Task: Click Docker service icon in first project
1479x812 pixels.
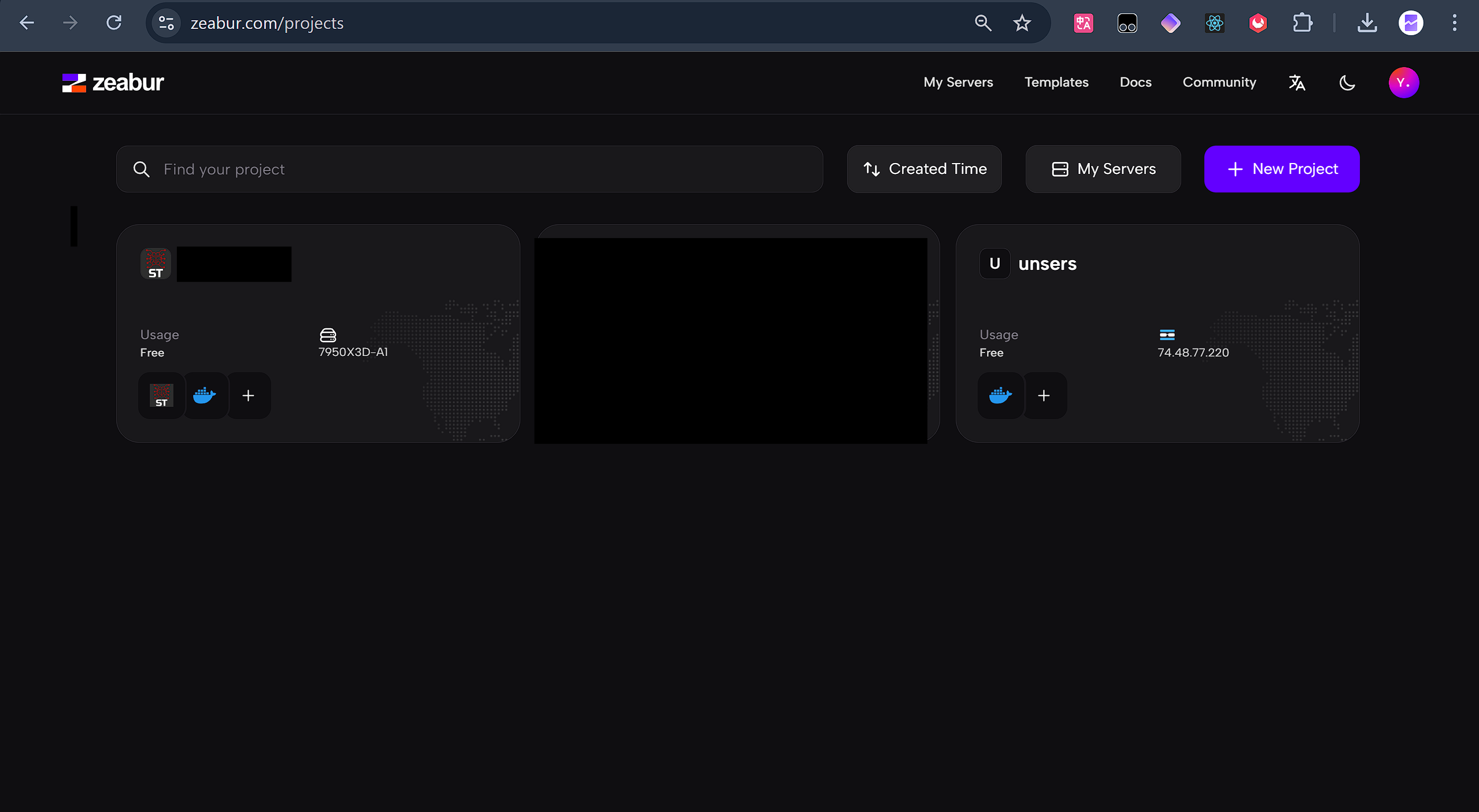Action: (x=205, y=395)
